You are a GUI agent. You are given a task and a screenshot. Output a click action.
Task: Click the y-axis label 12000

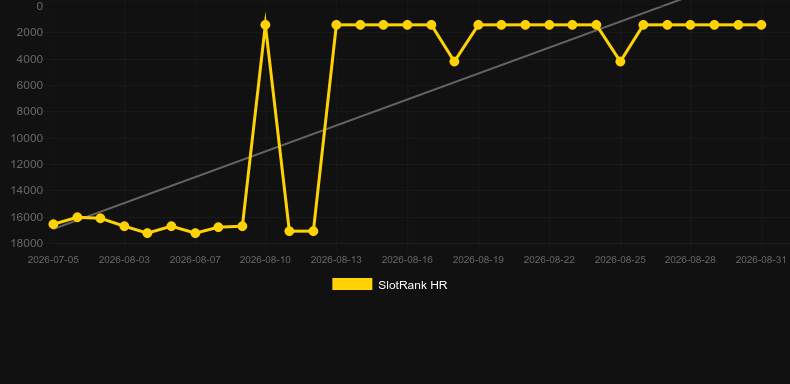coord(27,164)
